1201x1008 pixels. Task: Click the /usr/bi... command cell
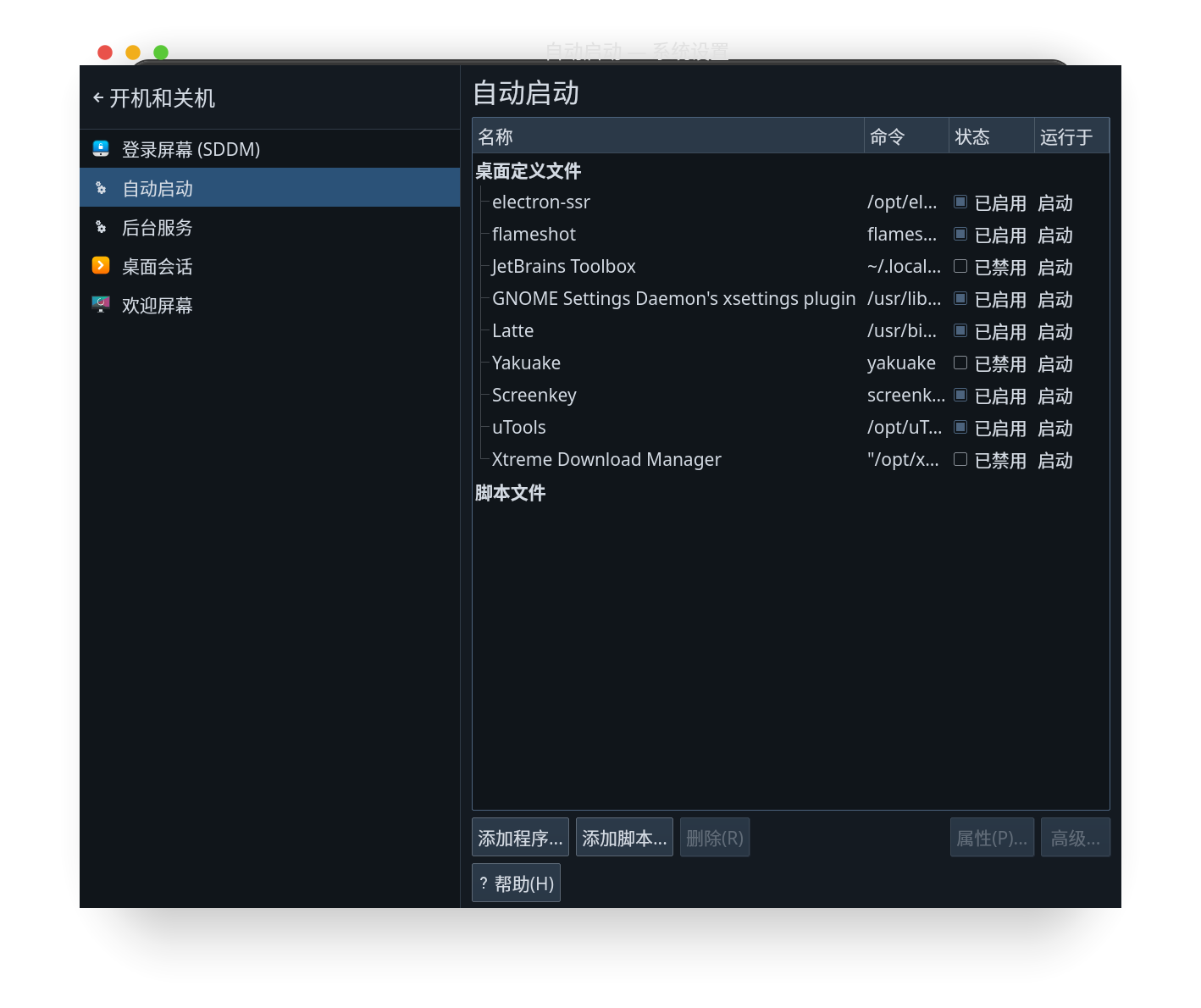pyautogui.click(x=902, y=331)
